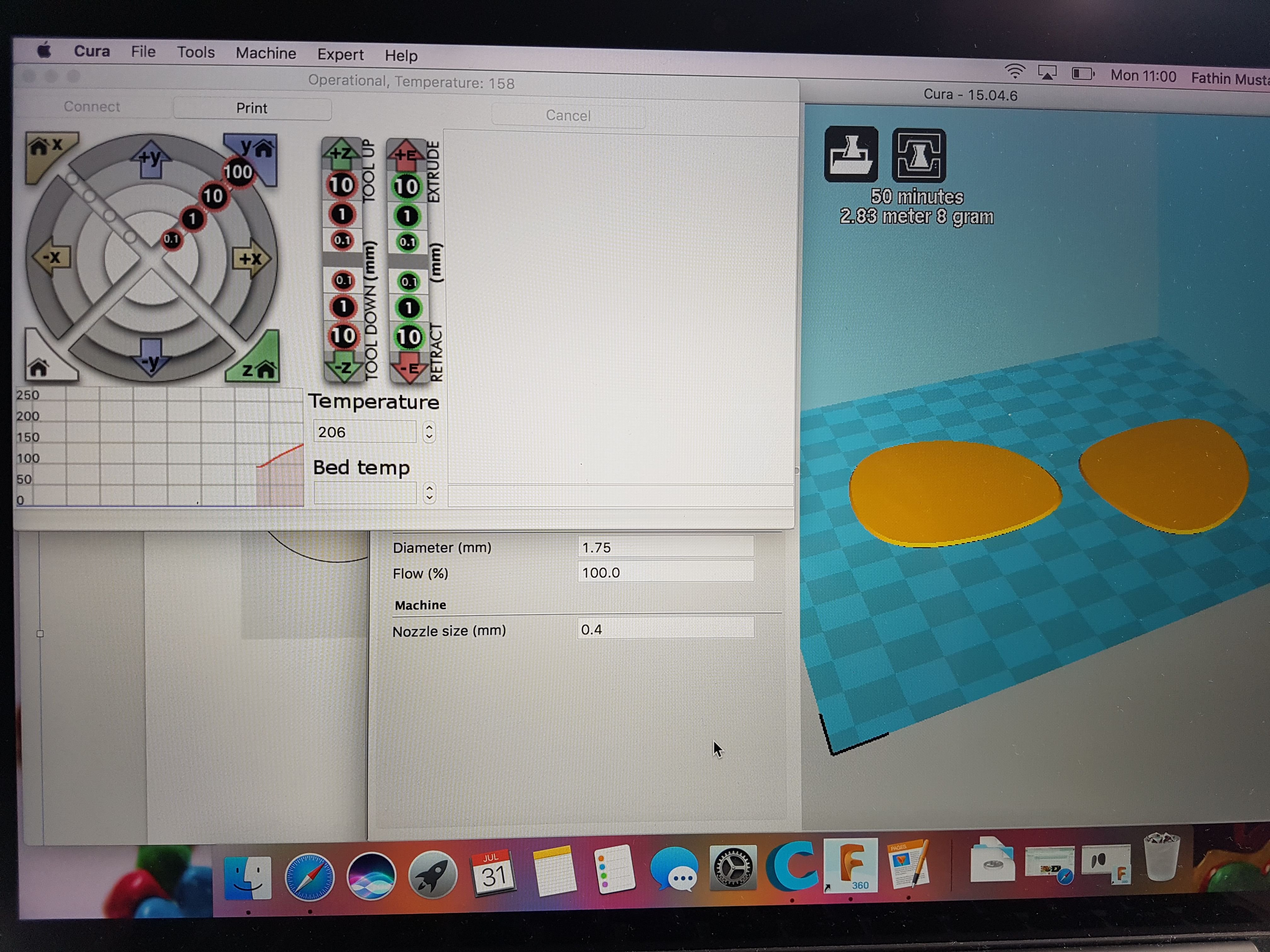Open the File menu
This screenshot has height=952, width=1270.
pos(143,52)
